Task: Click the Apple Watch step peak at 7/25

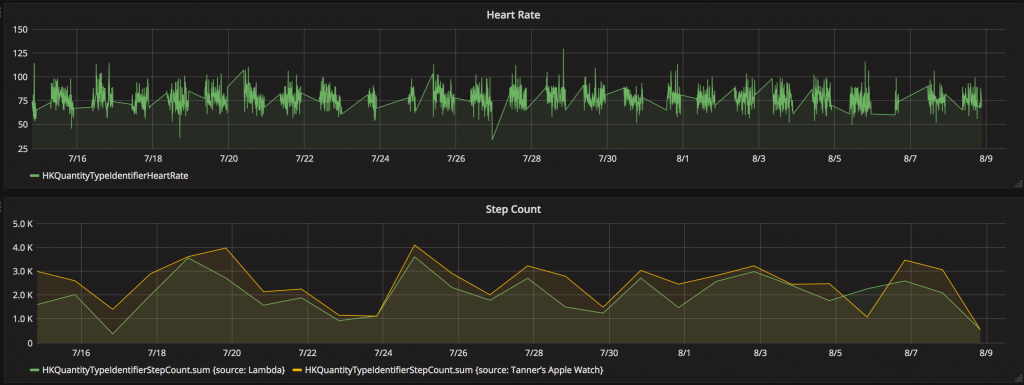Action: [414, 245]
